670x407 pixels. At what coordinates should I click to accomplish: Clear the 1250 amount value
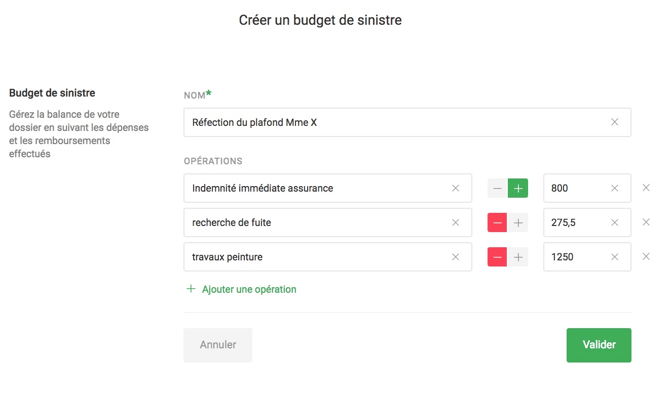click(614, 257)
